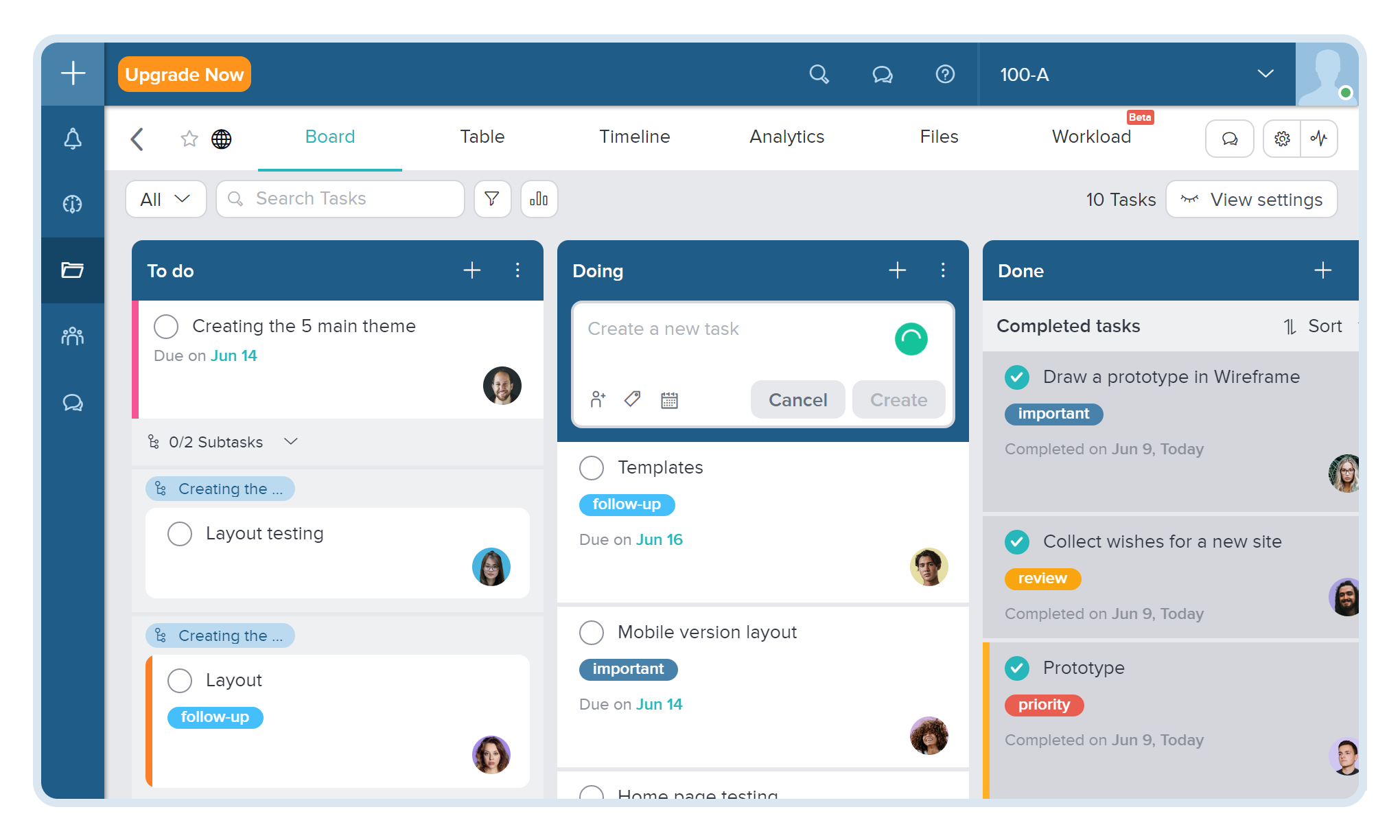Screen dimensions: 1400x840
Task: Open the activity pulse icon
Action: click(1318, 139)
